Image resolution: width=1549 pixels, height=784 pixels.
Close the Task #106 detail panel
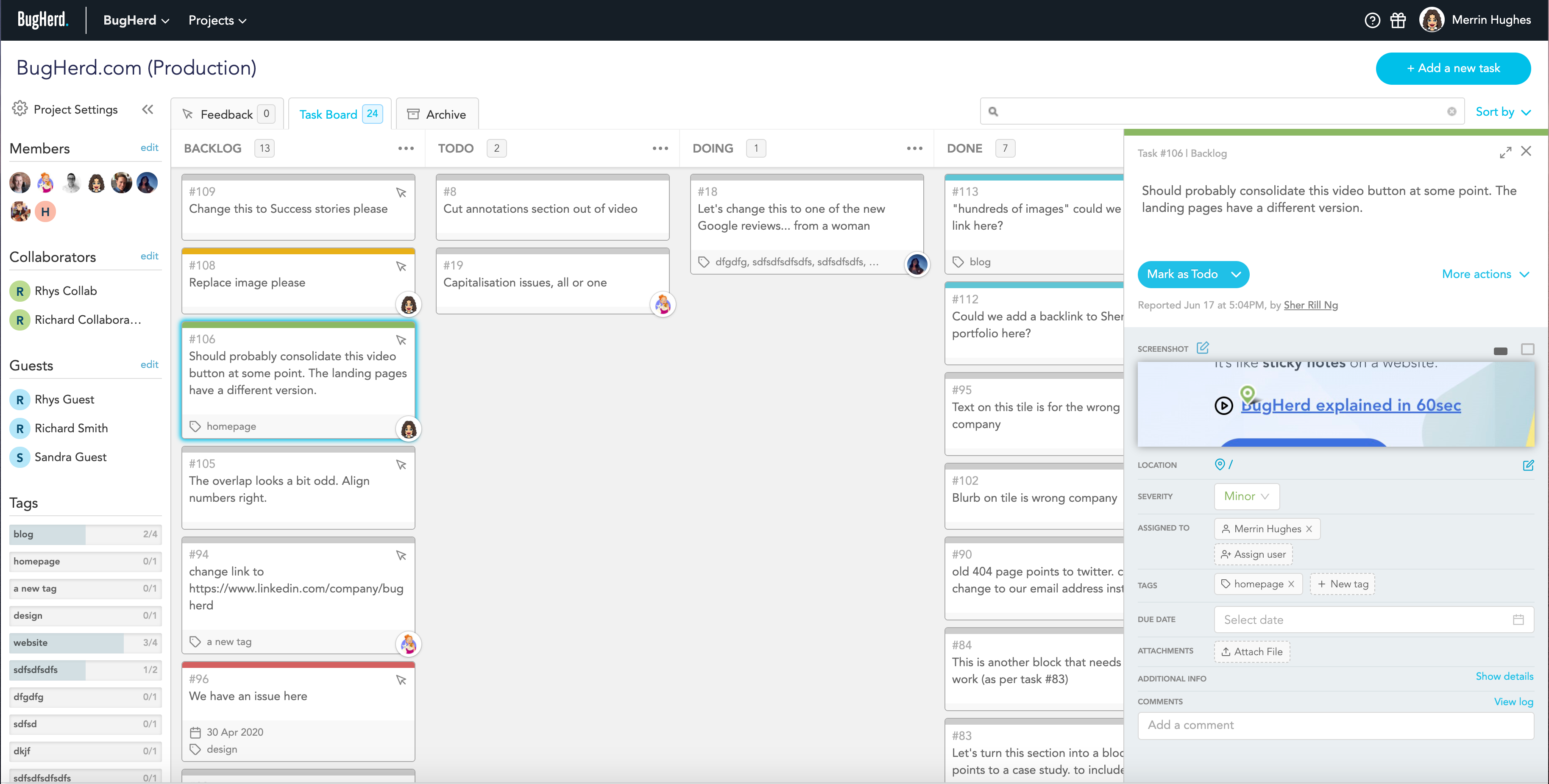click(1526, 151)
